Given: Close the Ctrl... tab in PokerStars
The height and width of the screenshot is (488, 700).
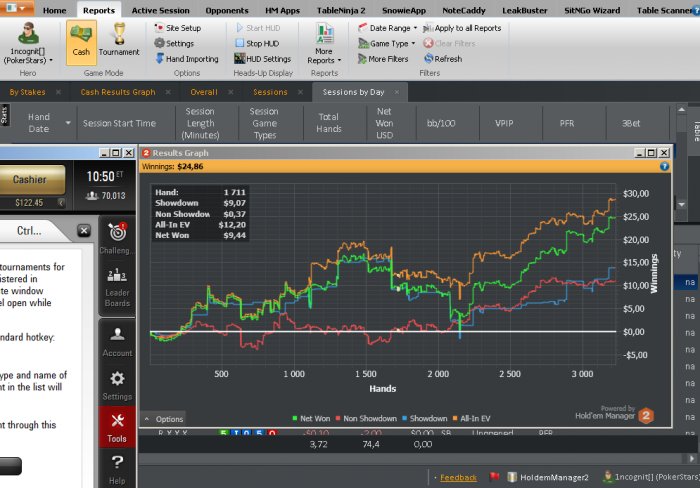Looking at the screenshot, I should tap(84, 231).
